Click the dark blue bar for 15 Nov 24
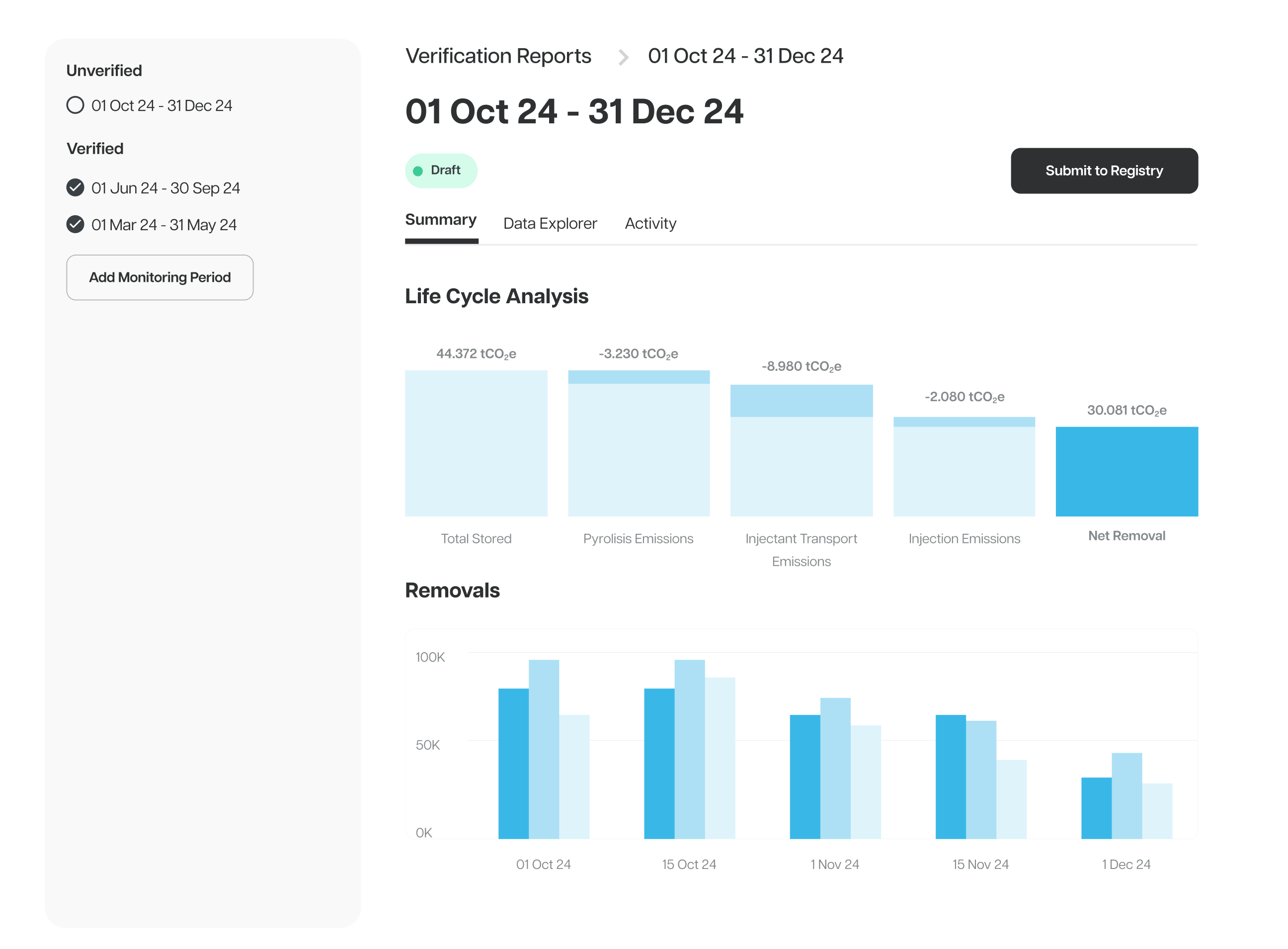The image size is (1288, 949). pos(951,776)
